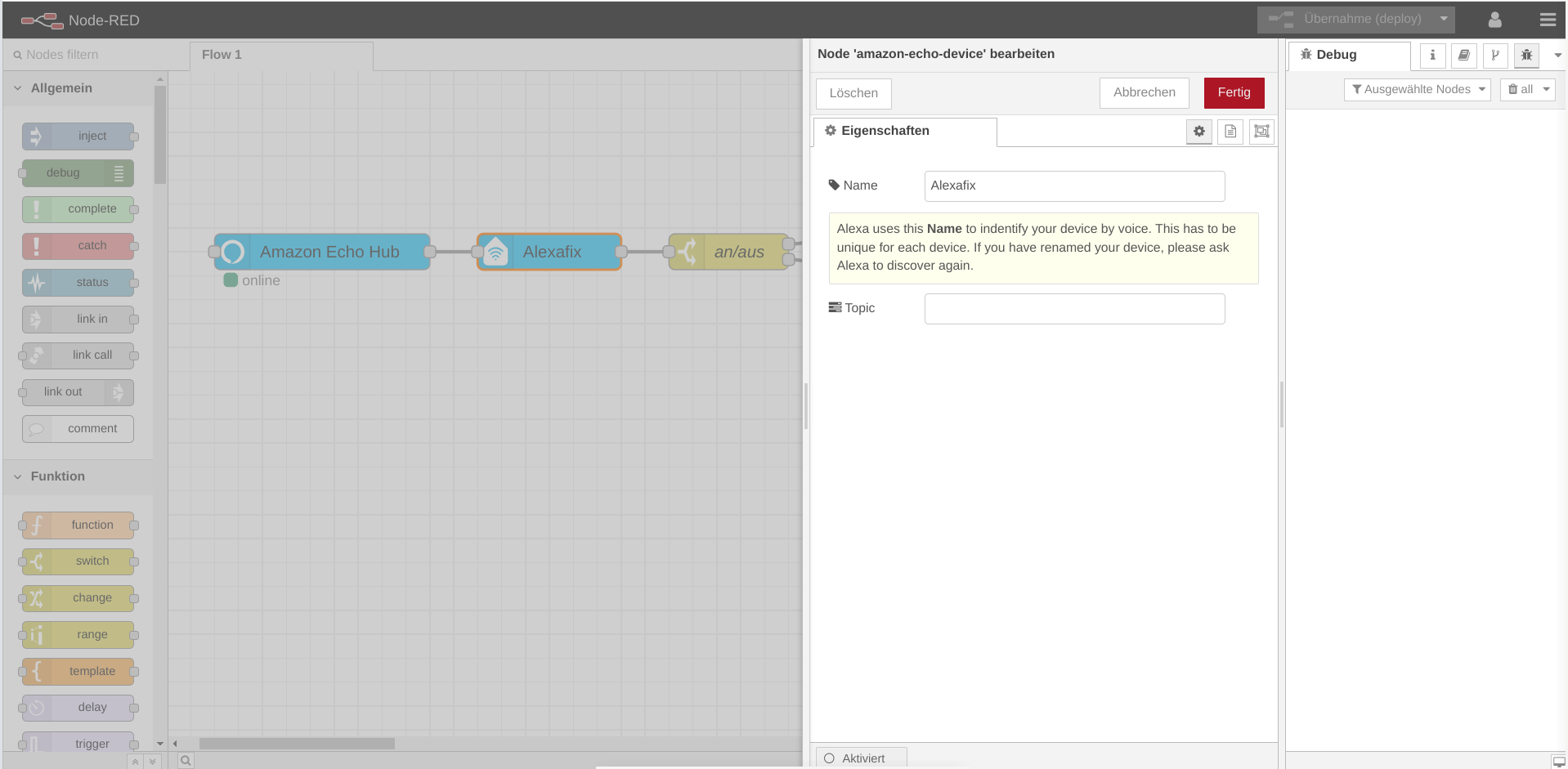Select the Amazon Echo Hub flow node

click(322, 252)
